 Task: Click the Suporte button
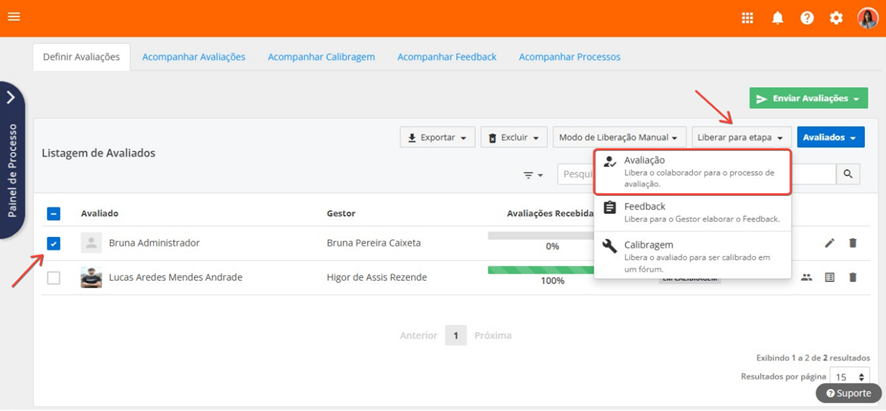848,393
